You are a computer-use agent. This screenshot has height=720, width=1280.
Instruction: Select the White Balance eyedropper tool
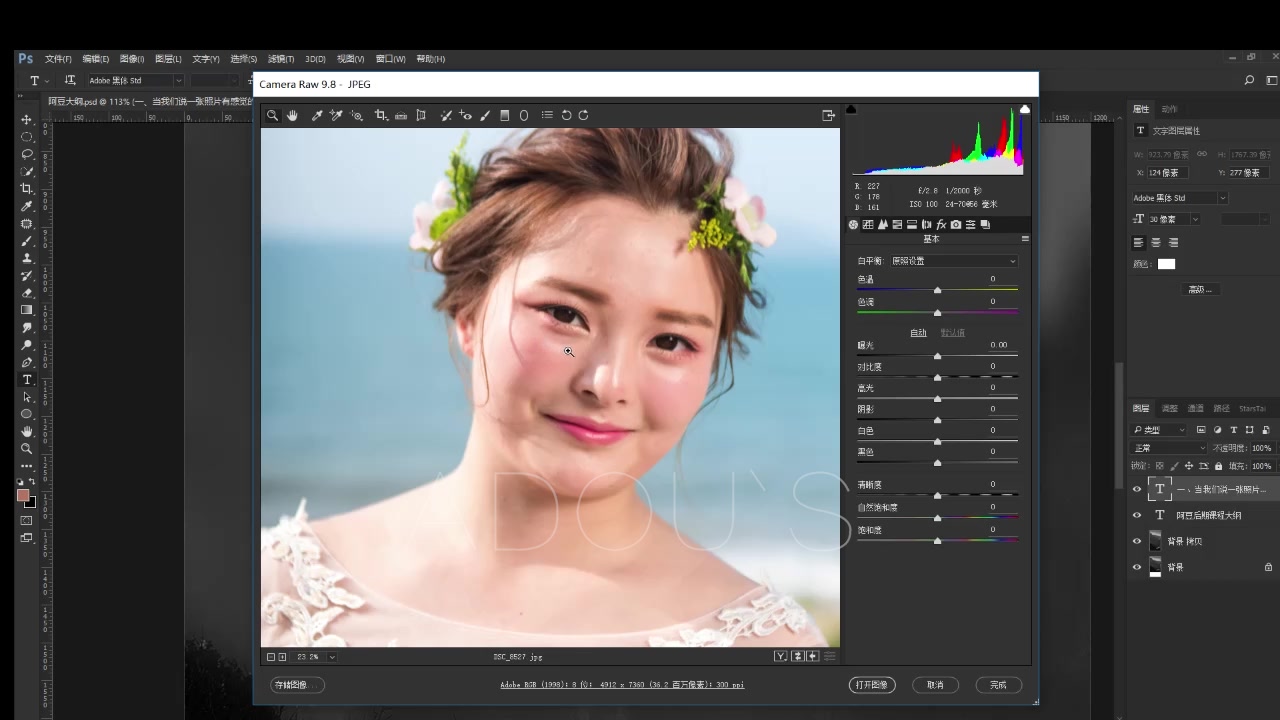click(317, 116)
